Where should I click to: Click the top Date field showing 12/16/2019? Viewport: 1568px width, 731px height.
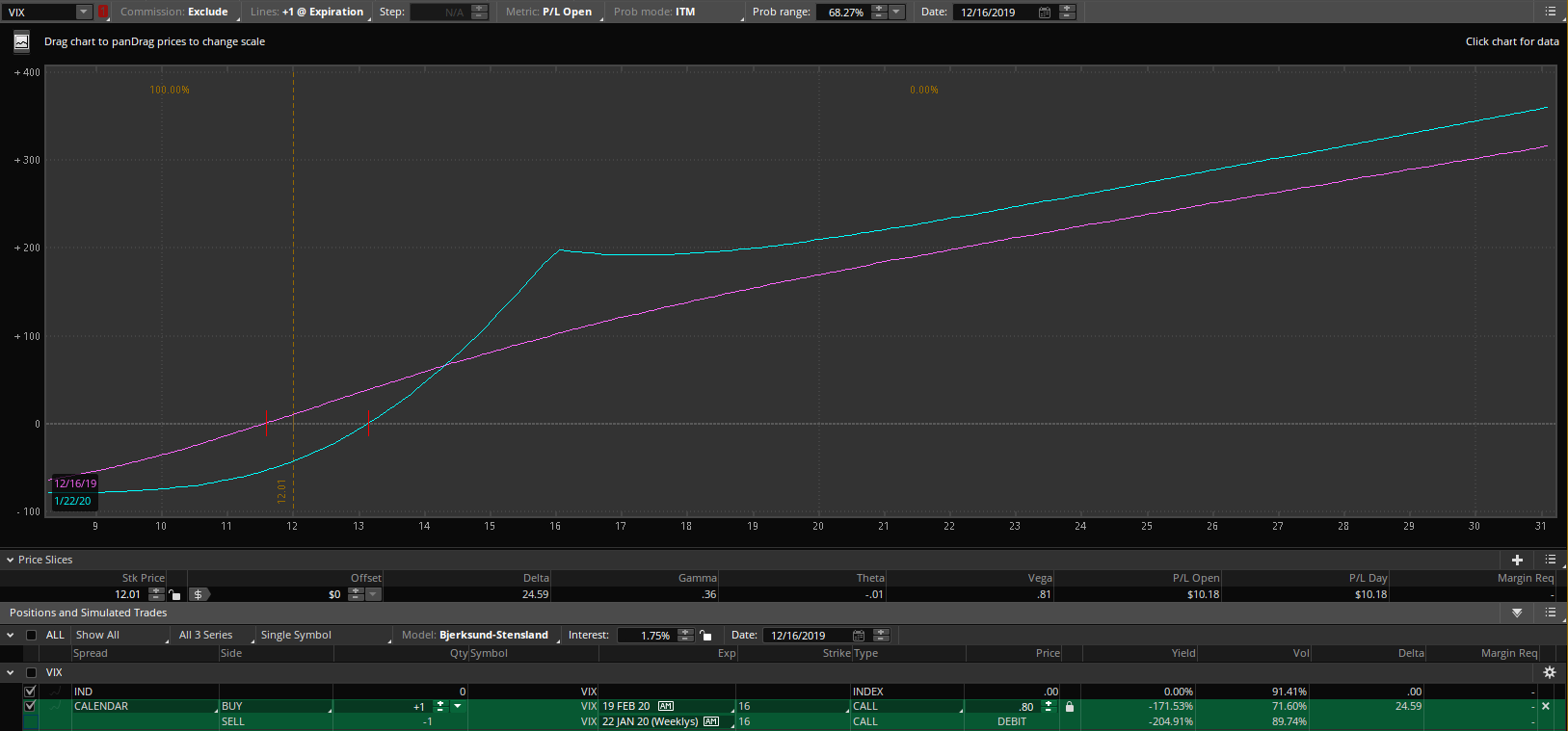(995, 13)
